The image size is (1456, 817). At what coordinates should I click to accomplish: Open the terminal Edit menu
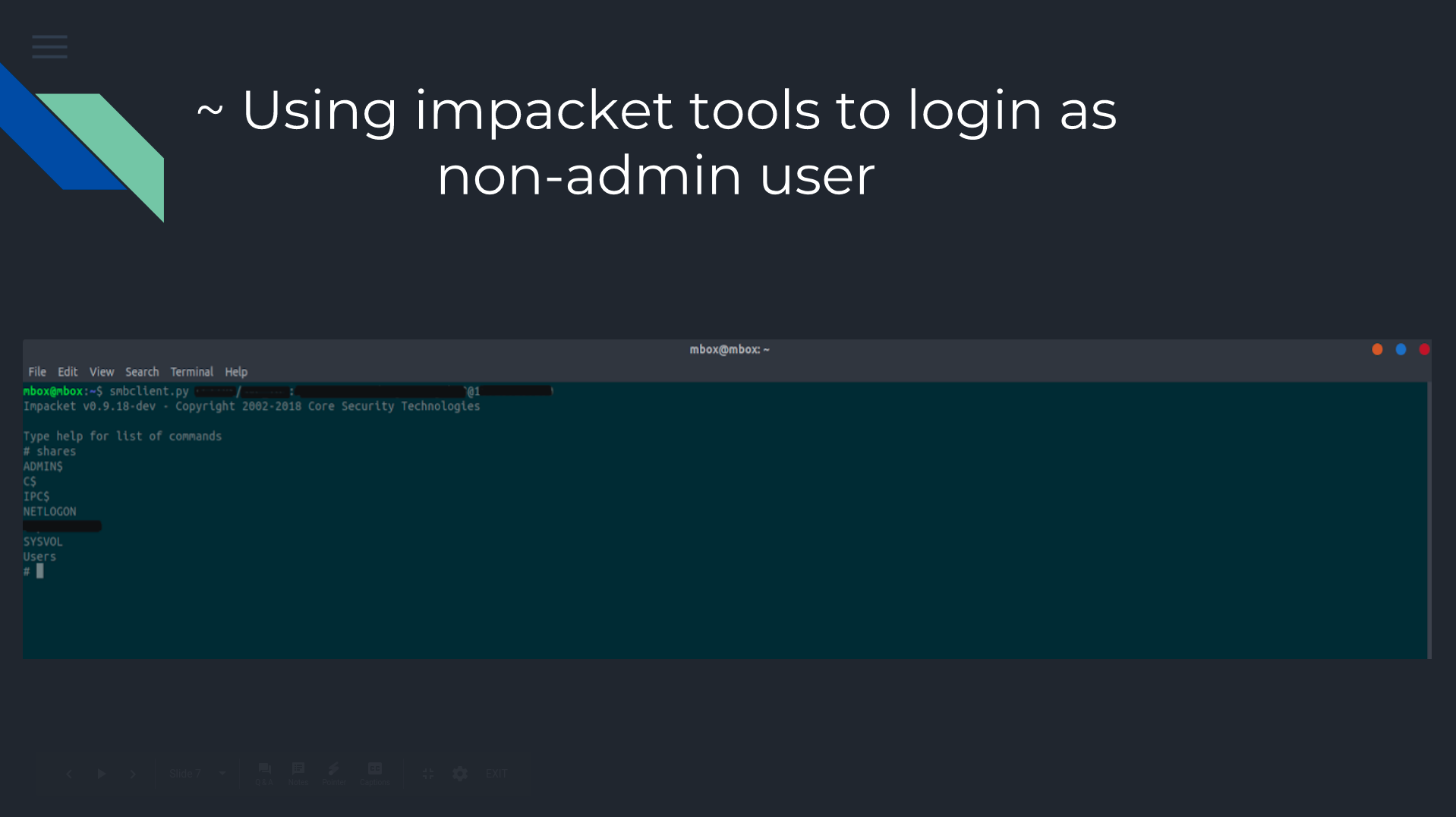(x=68, y=372)
